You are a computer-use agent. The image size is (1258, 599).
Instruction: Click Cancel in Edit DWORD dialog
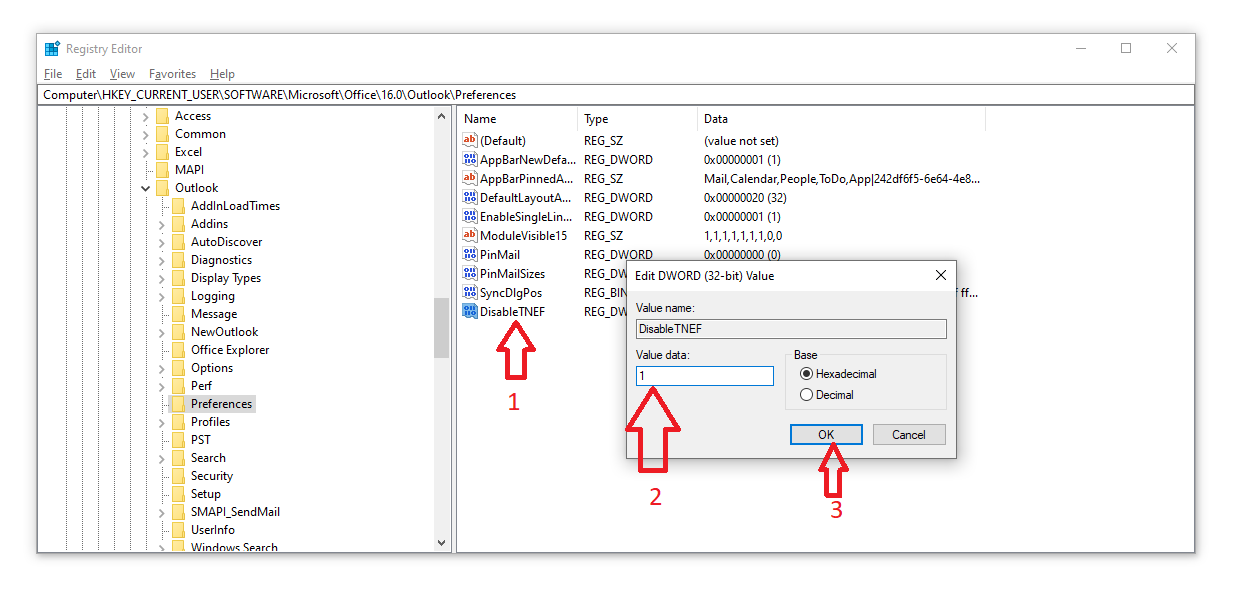click(909, 435)
